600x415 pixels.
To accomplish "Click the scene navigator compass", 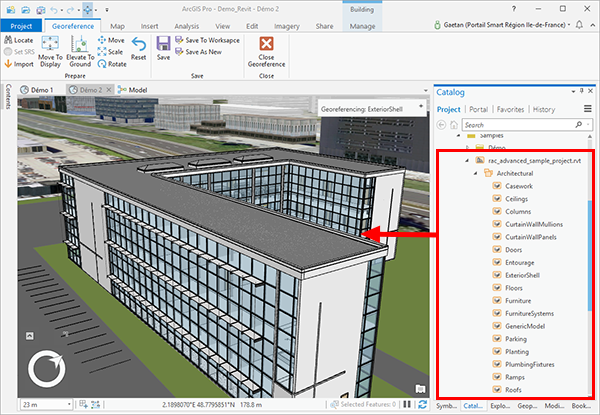I will [47, 369].
